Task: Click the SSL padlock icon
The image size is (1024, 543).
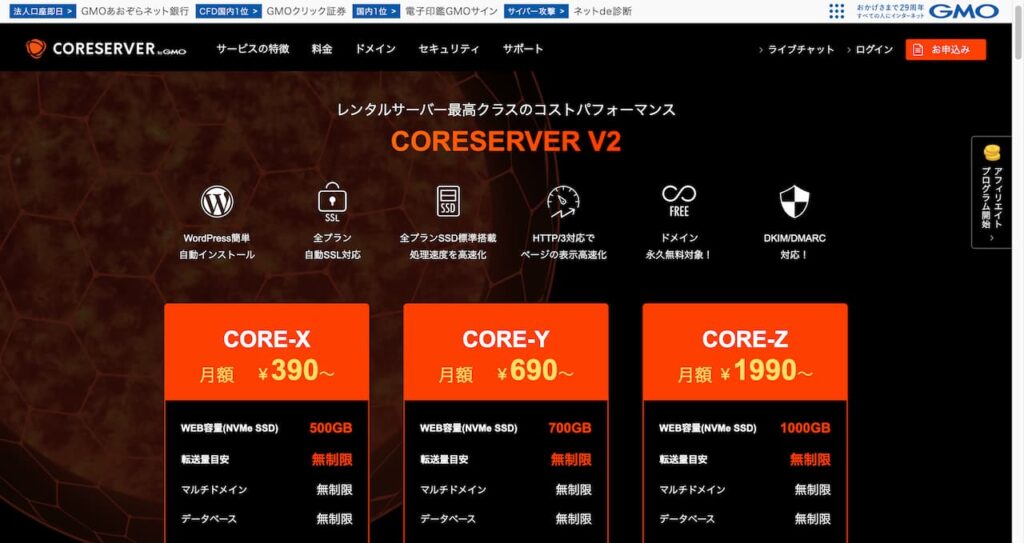Action: (332, 202)
